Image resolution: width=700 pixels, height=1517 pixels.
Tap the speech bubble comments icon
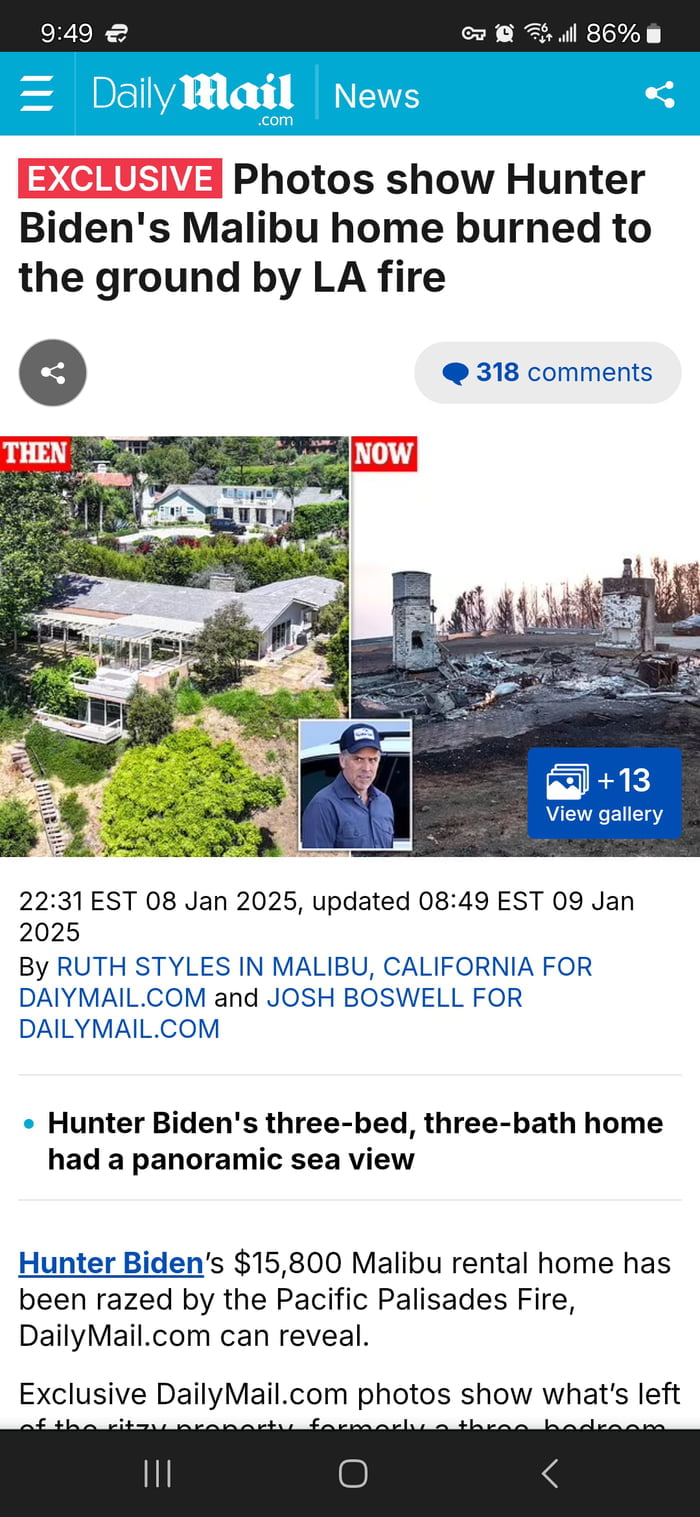(x=455, y=373)
